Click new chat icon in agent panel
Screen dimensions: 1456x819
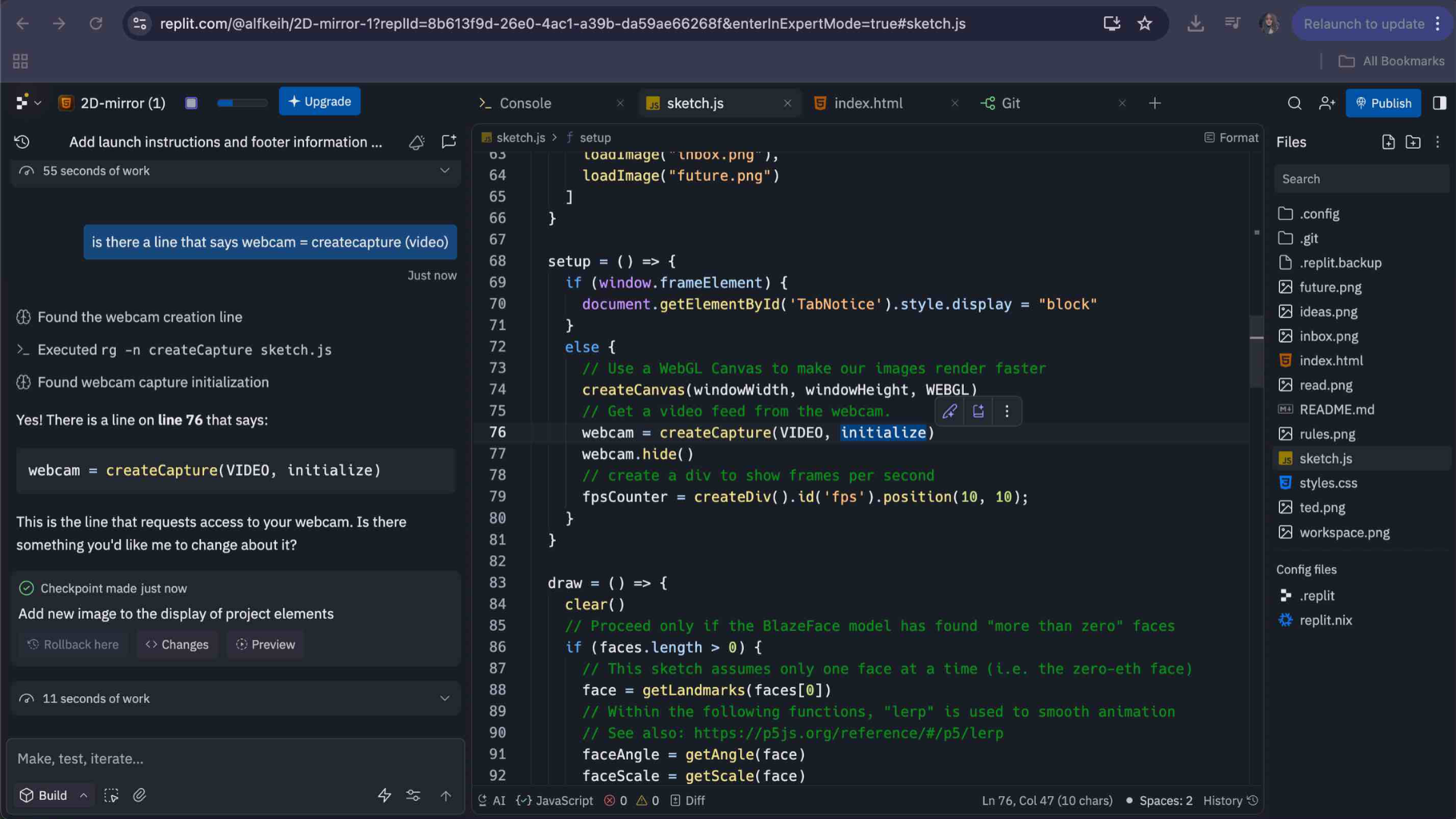click(449, 142)
